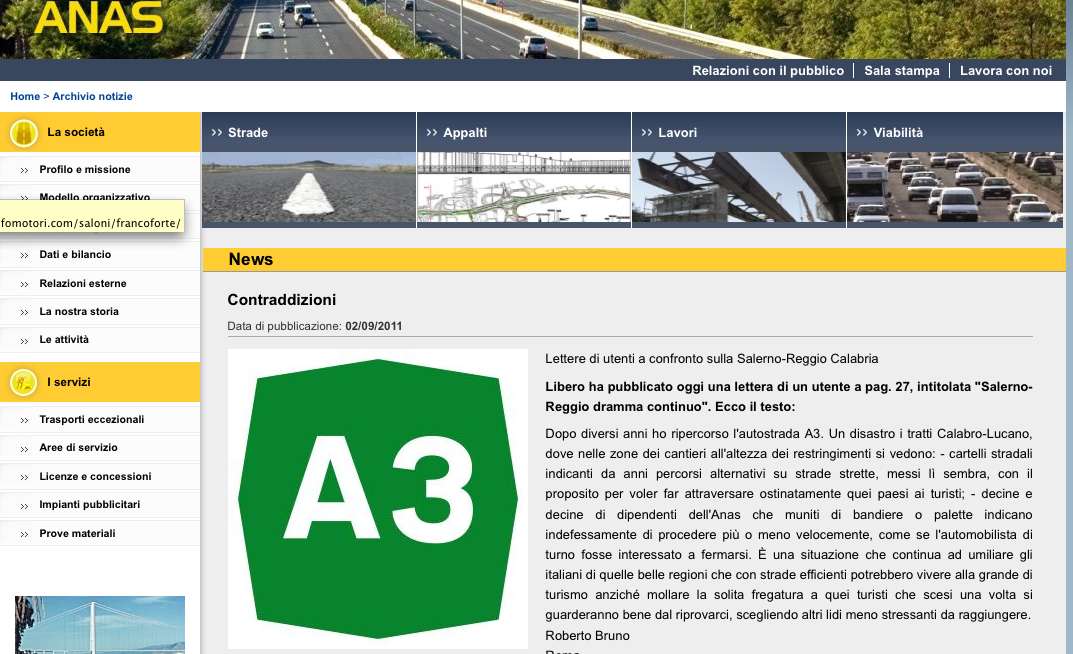Open Trasporti eccezionali page
Image resolution: width=1073 pixels, height=654 pixels.
click(92, 419)
